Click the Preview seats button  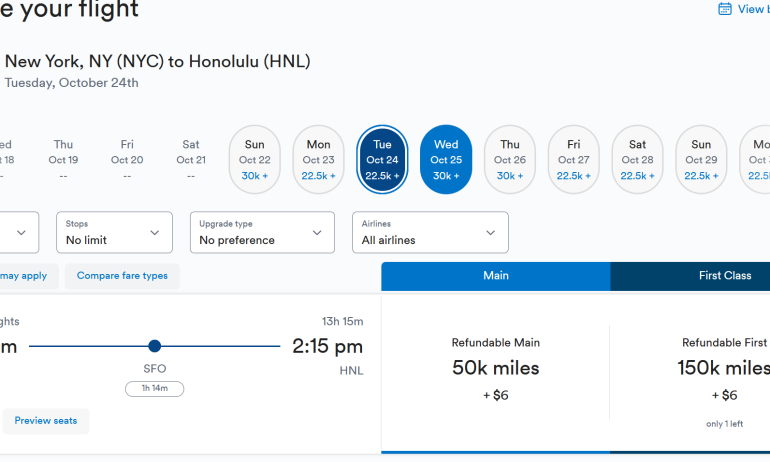(46, 421)
